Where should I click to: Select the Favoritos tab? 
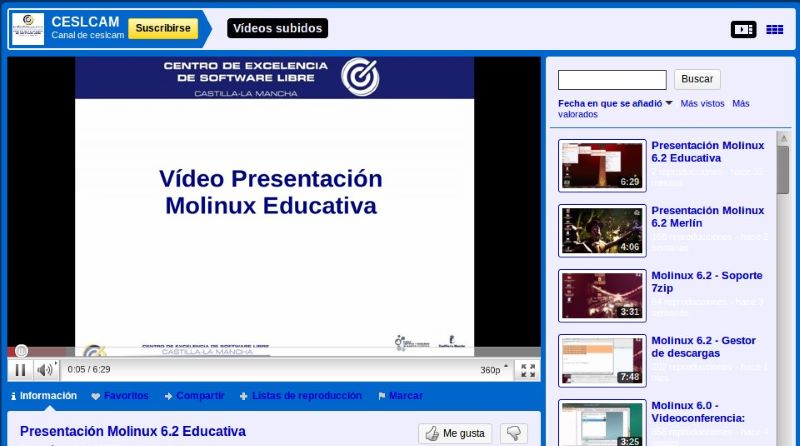pyautogui.click(x=120, y=395)
